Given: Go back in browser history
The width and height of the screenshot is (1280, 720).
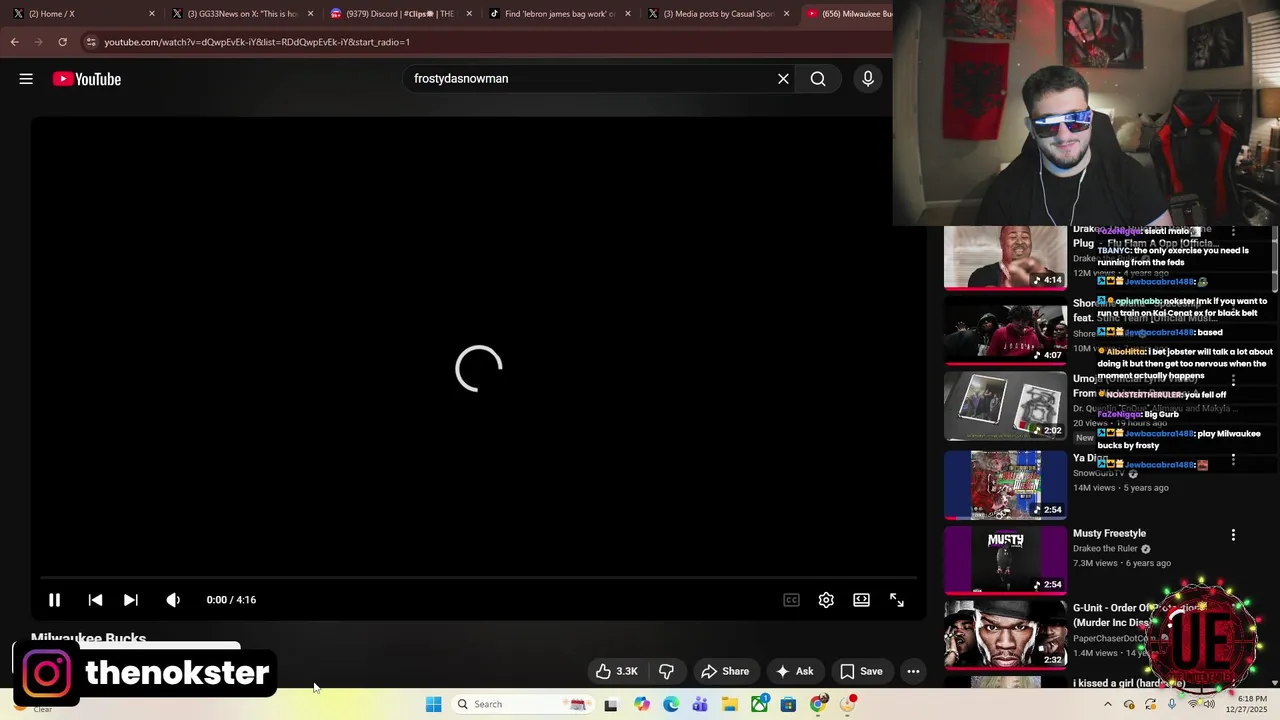Looking at the screenshot, I should [x=14, y=42].
